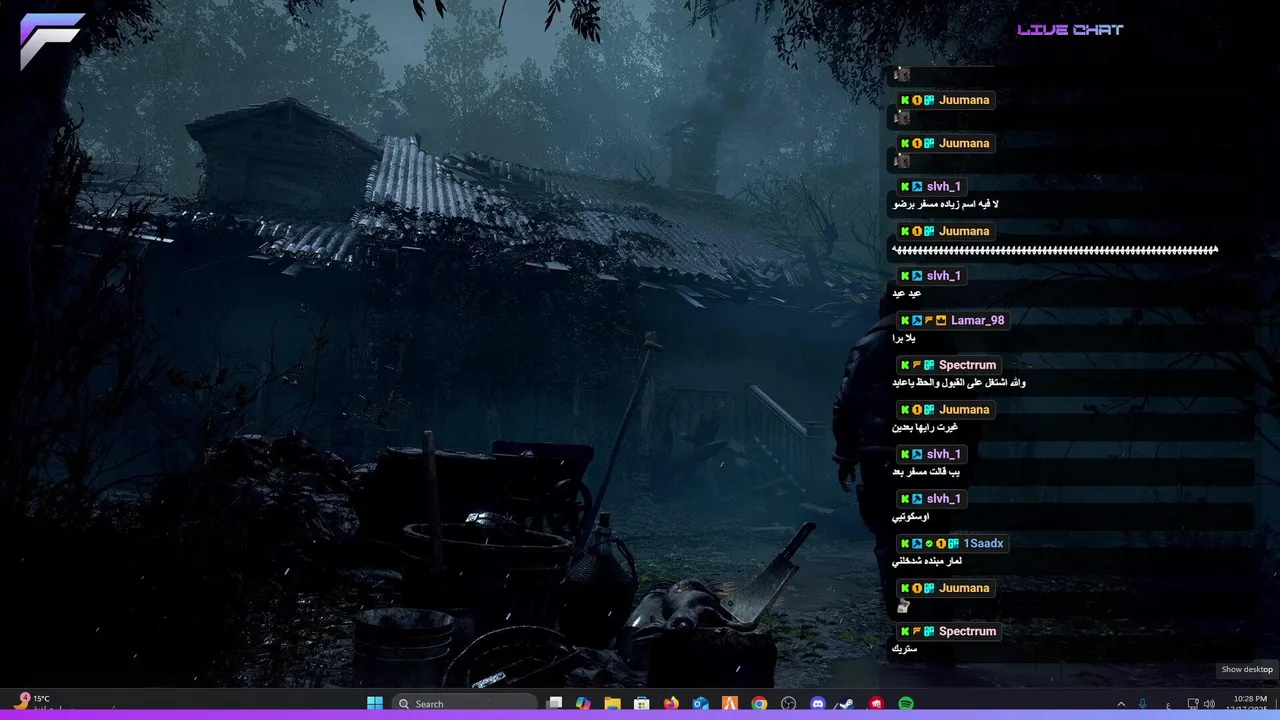Click the LIVE CHAT heading

(1070, 30)
